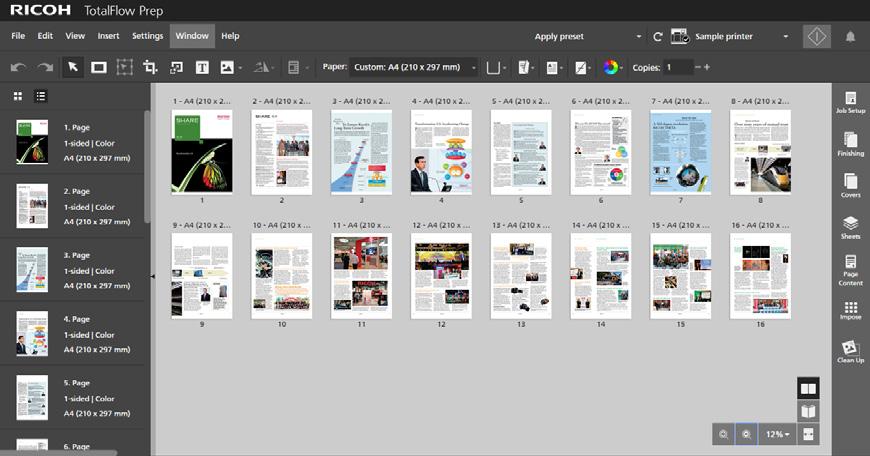Open the View menu
This screenshot has width=870, height=456.
click(75, 36)
